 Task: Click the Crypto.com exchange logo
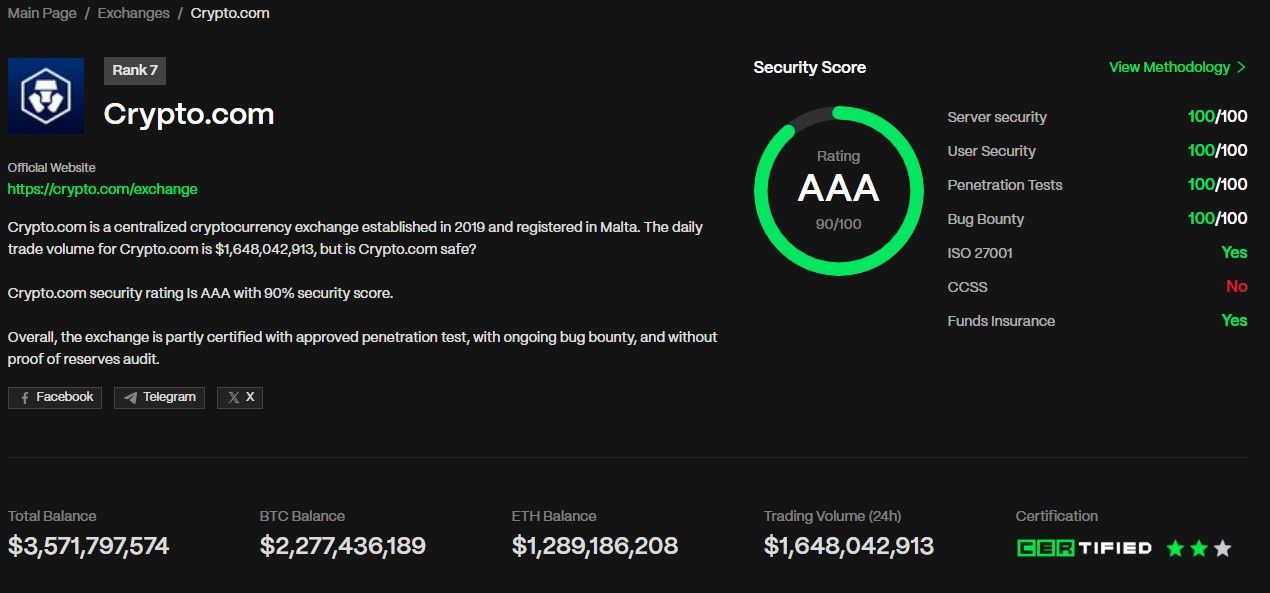click(x=46, y=96)
